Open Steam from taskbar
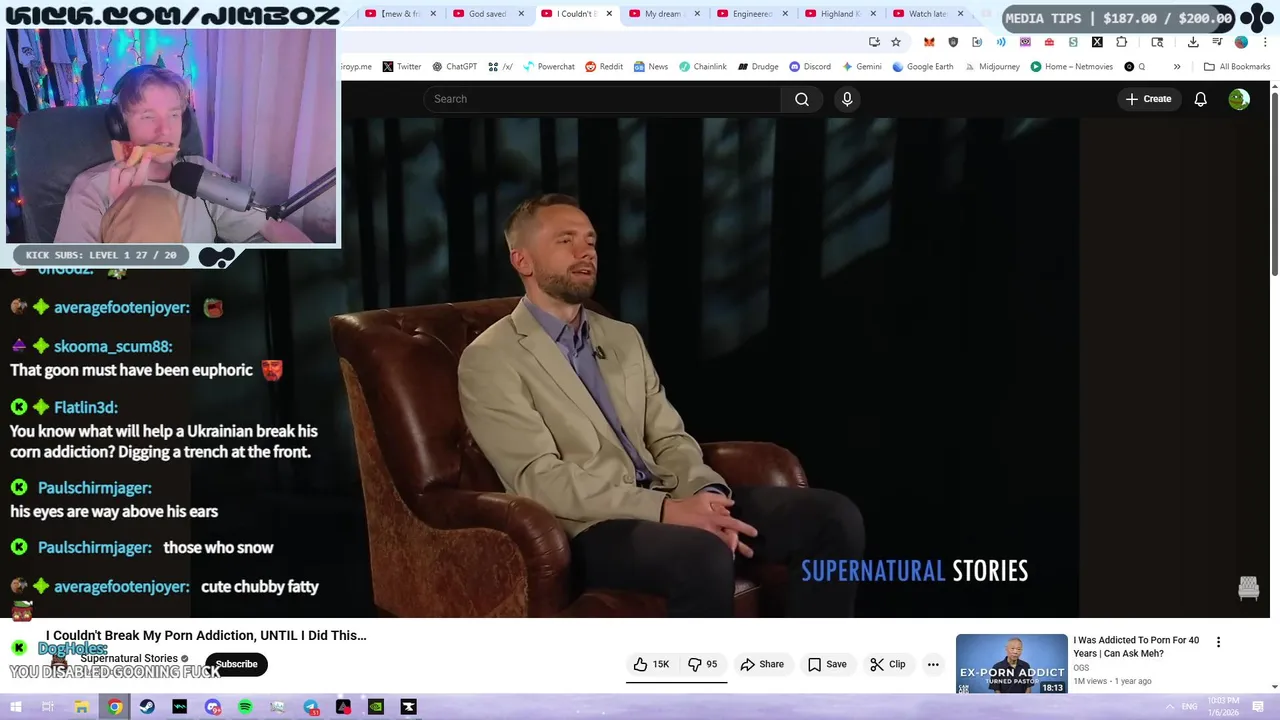 (147, 707)
